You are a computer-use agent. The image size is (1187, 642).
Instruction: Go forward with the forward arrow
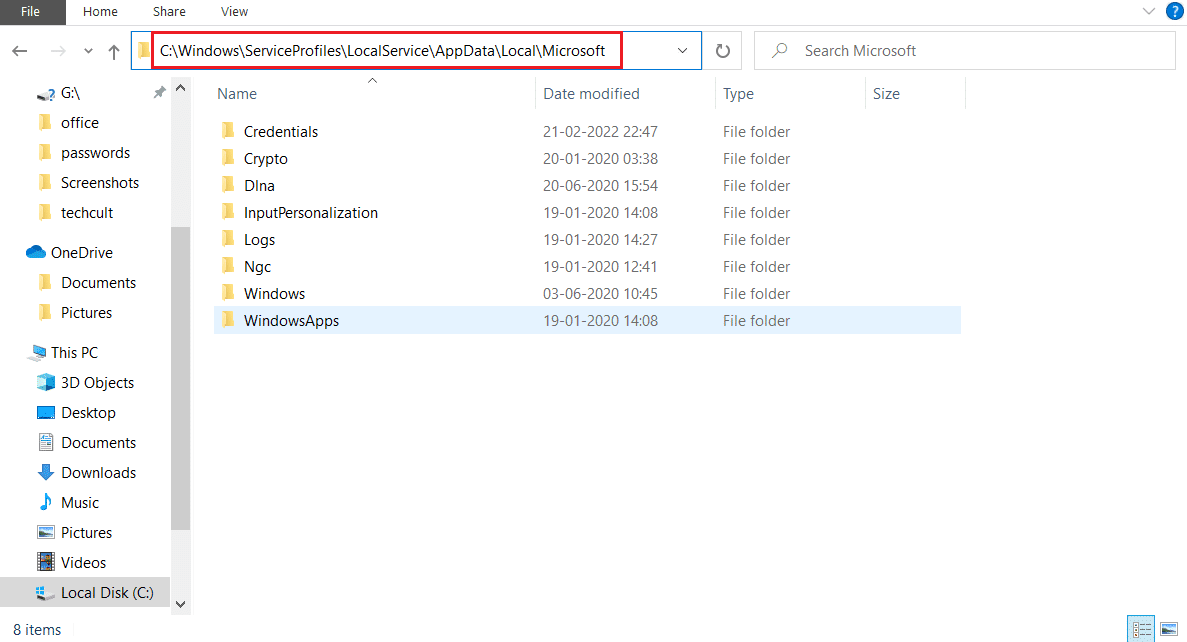coord(58,51)
